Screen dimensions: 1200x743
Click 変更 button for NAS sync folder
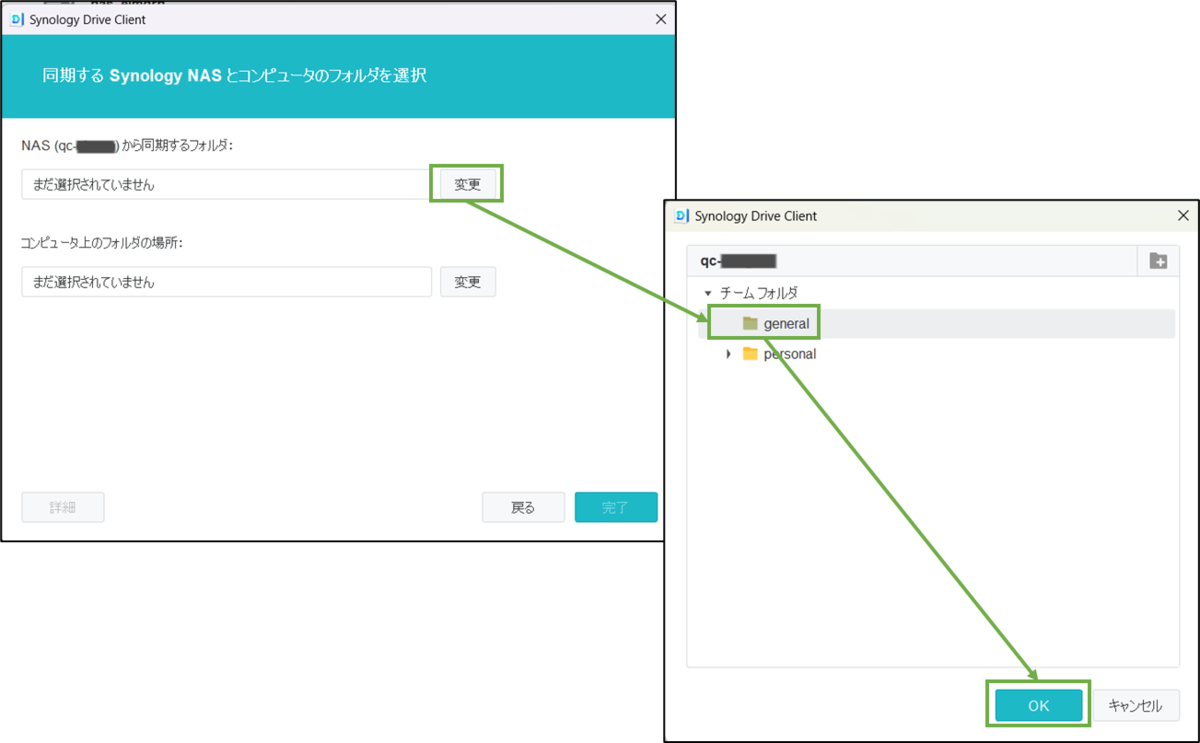click(467, 184)
